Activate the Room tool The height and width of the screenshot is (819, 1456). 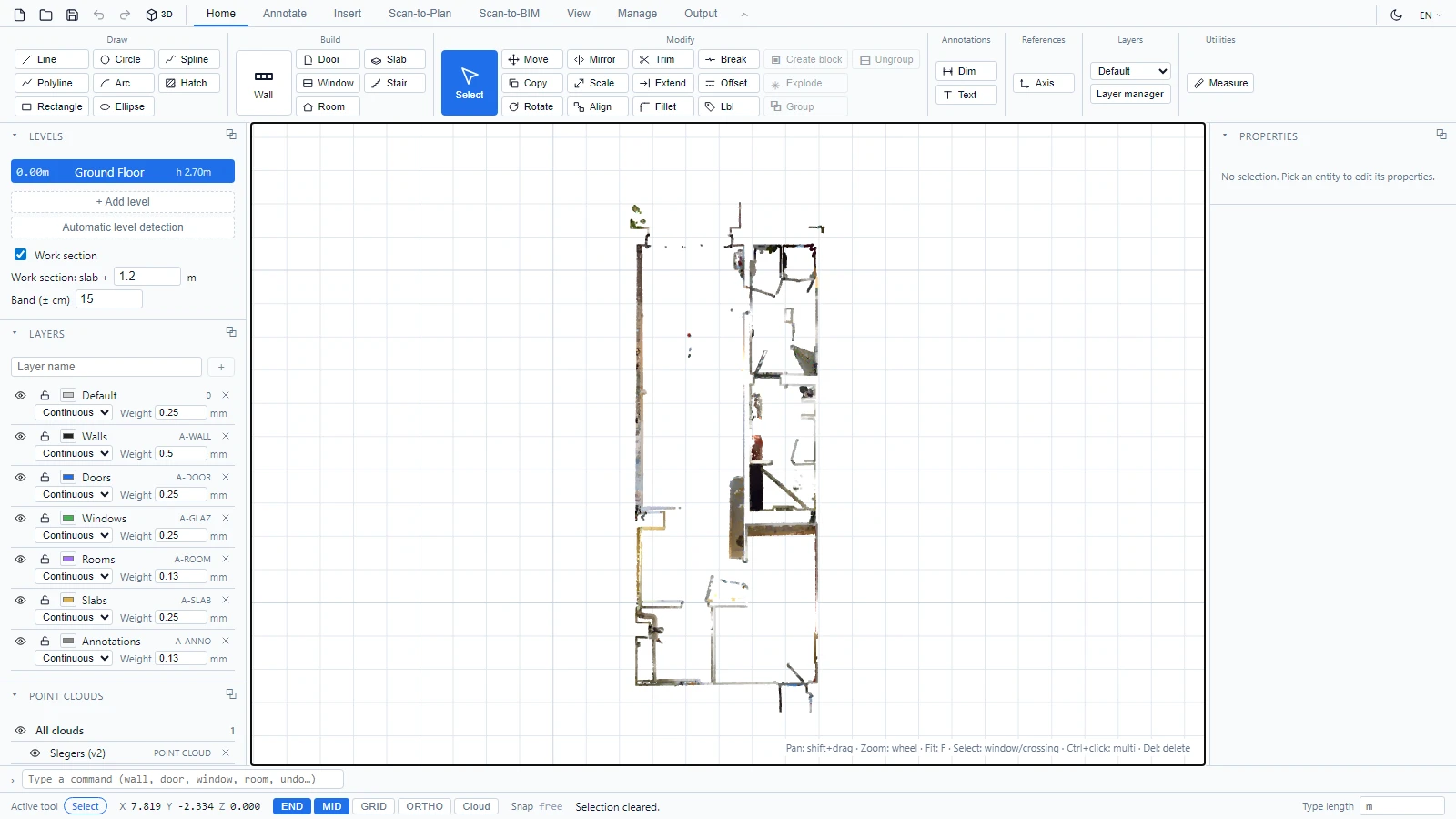pos(328,106)
